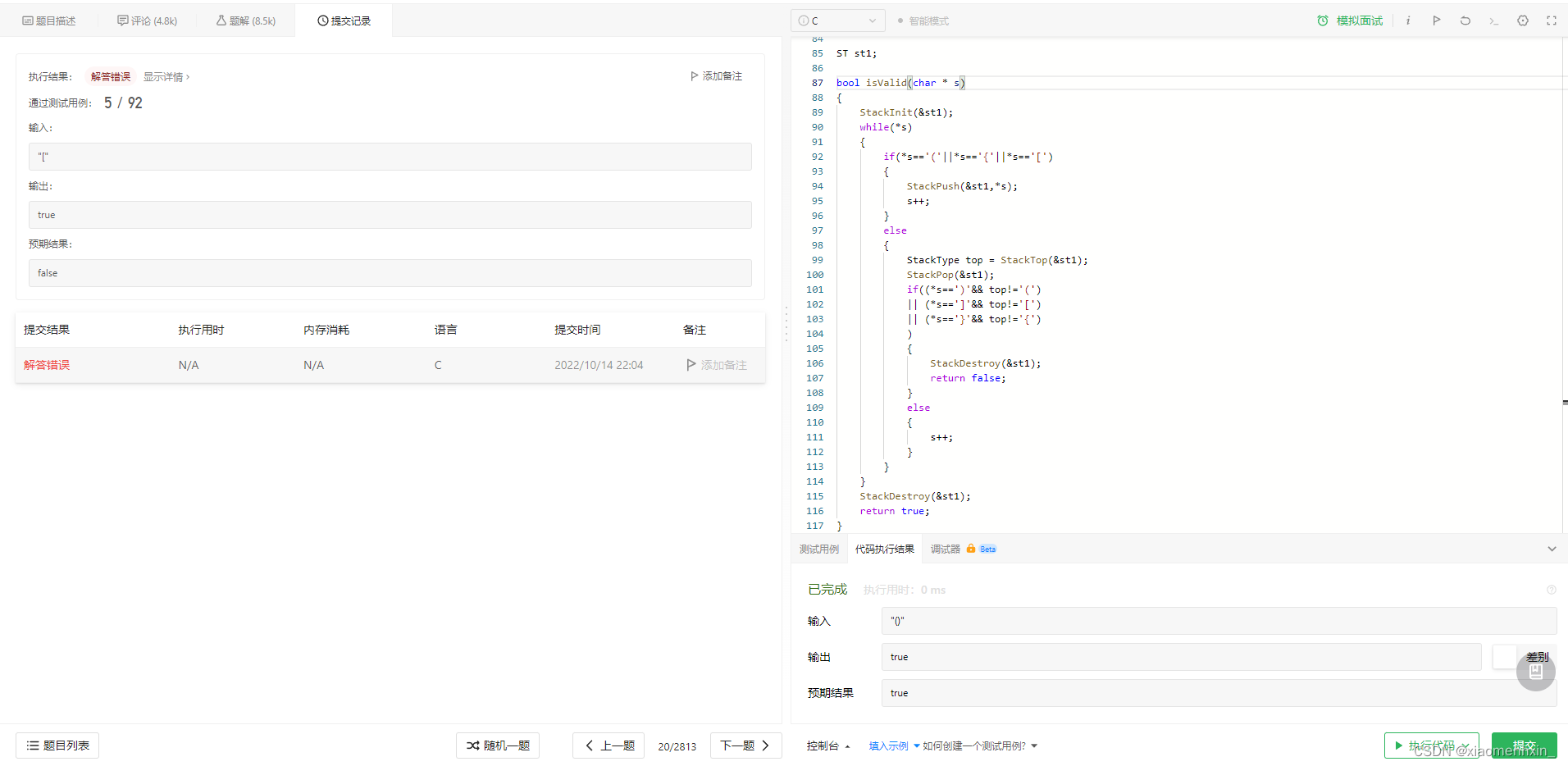Start 模拟面试 mock interview
Image resolution: width=1568 pixels, height=766 pixels.
(x=1350, y=21)
